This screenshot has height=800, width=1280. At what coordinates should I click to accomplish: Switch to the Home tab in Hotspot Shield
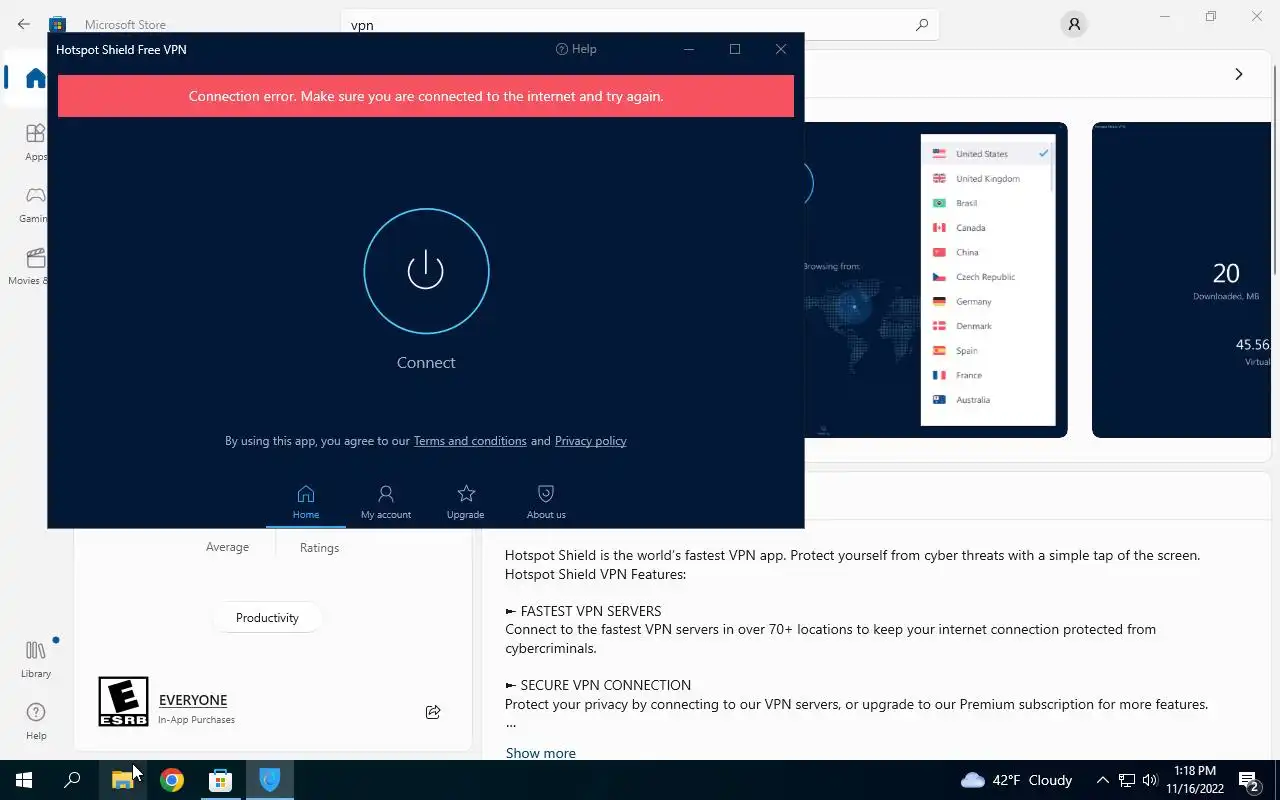point(306,502)
